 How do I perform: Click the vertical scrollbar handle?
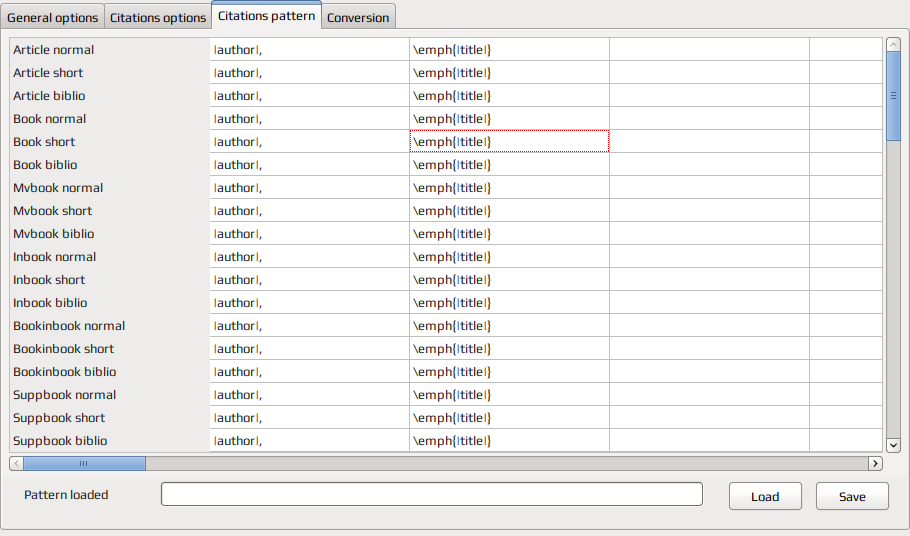(893, 96)
